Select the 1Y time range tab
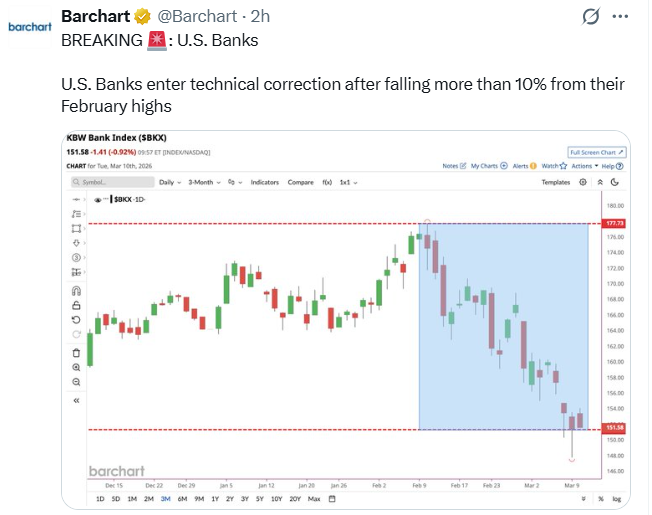652x515 pixels. pos(215,498)
